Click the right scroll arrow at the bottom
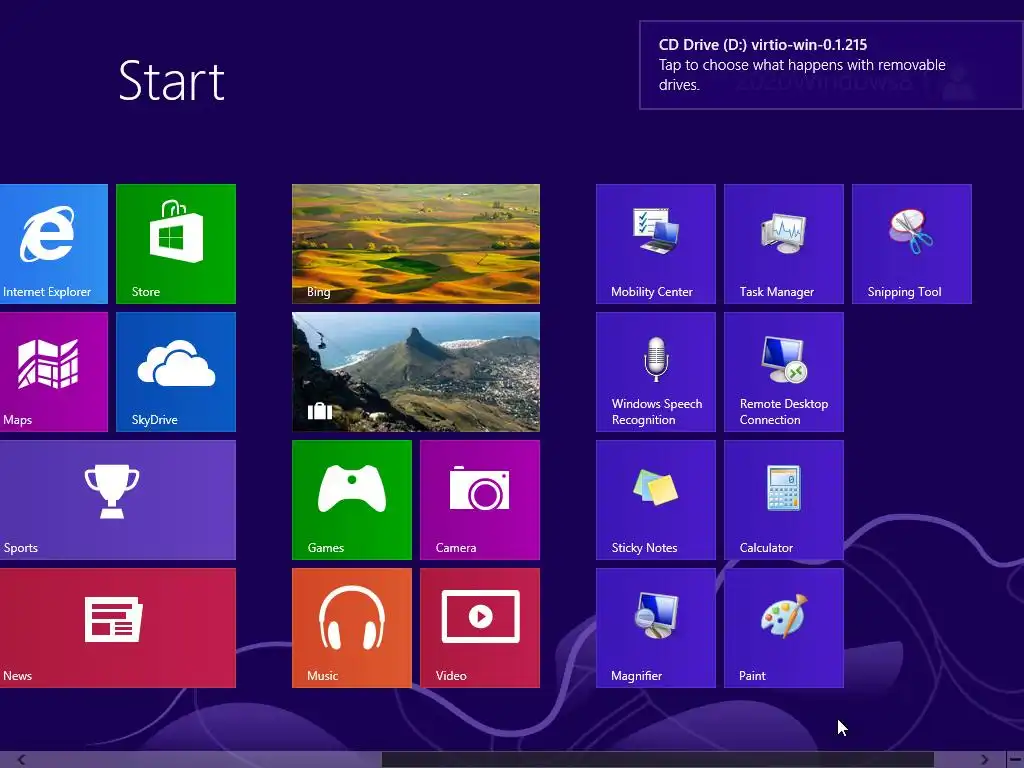1024x768 pixels. (x=984, y=760)
